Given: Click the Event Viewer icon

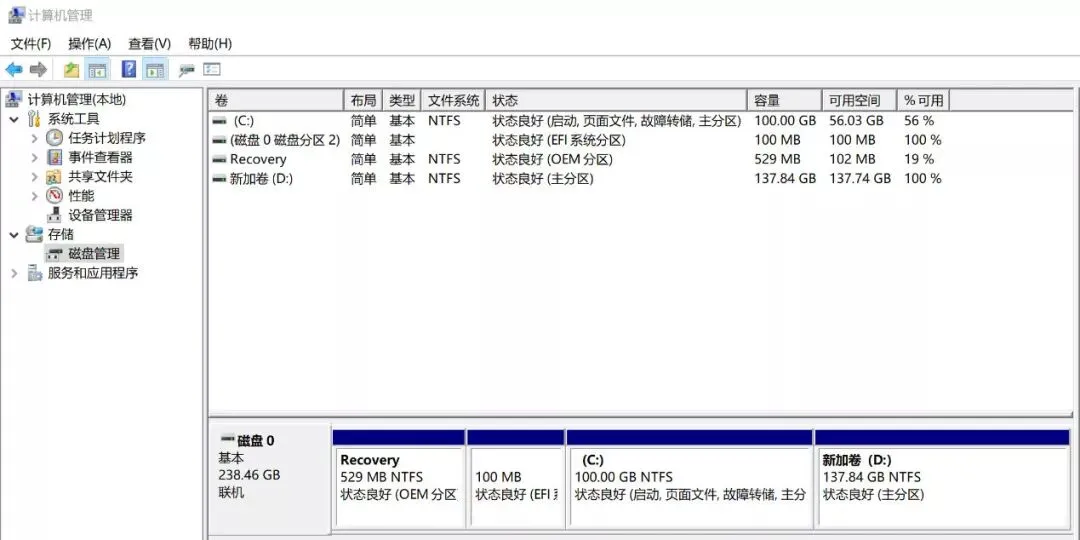Looking at the screenshot, I should pyautogui.click(x=54, y=157).
